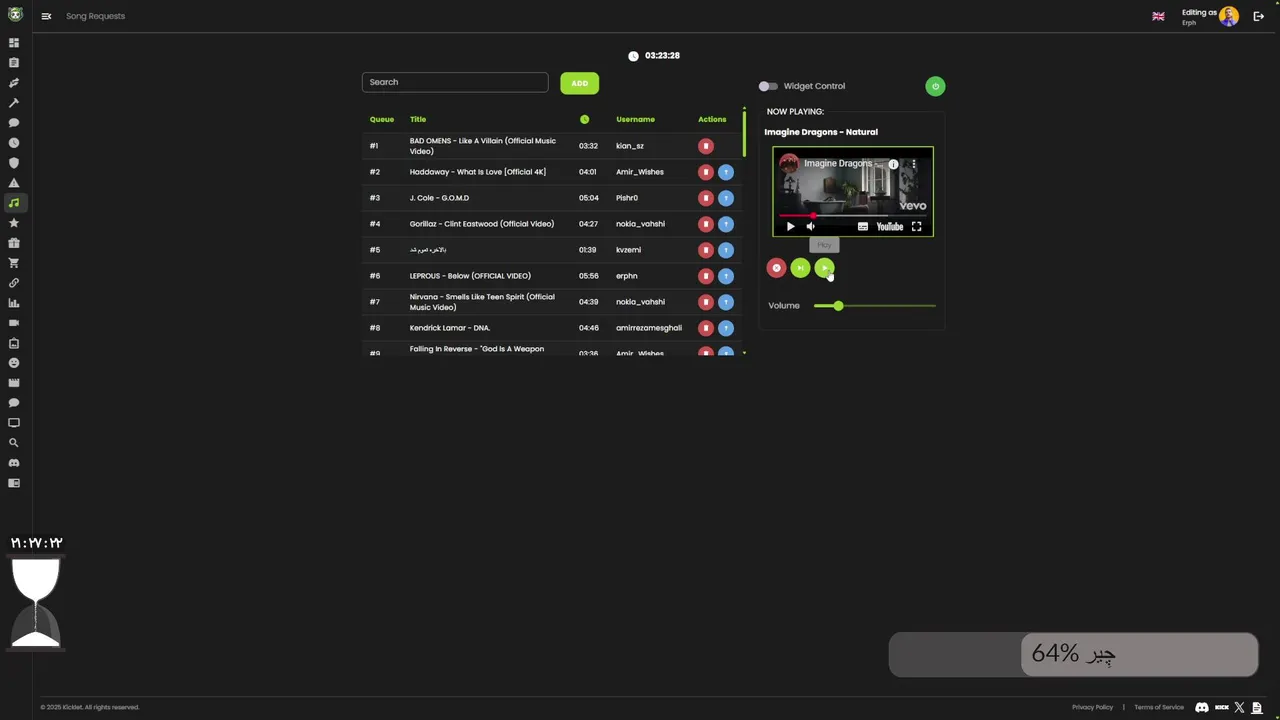Open the Discord icon in sidebar

click(x=14, y=463)
